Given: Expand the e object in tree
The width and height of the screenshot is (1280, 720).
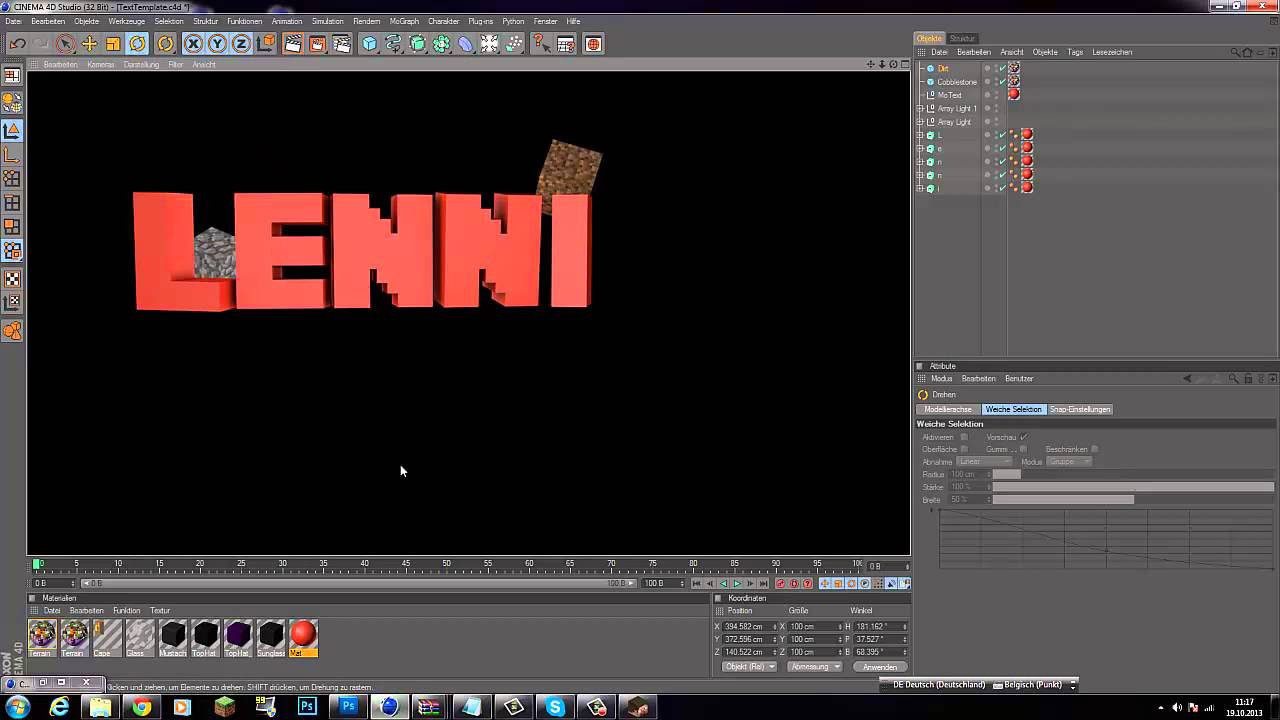Looking at the screenshot, I should point(921,148).
